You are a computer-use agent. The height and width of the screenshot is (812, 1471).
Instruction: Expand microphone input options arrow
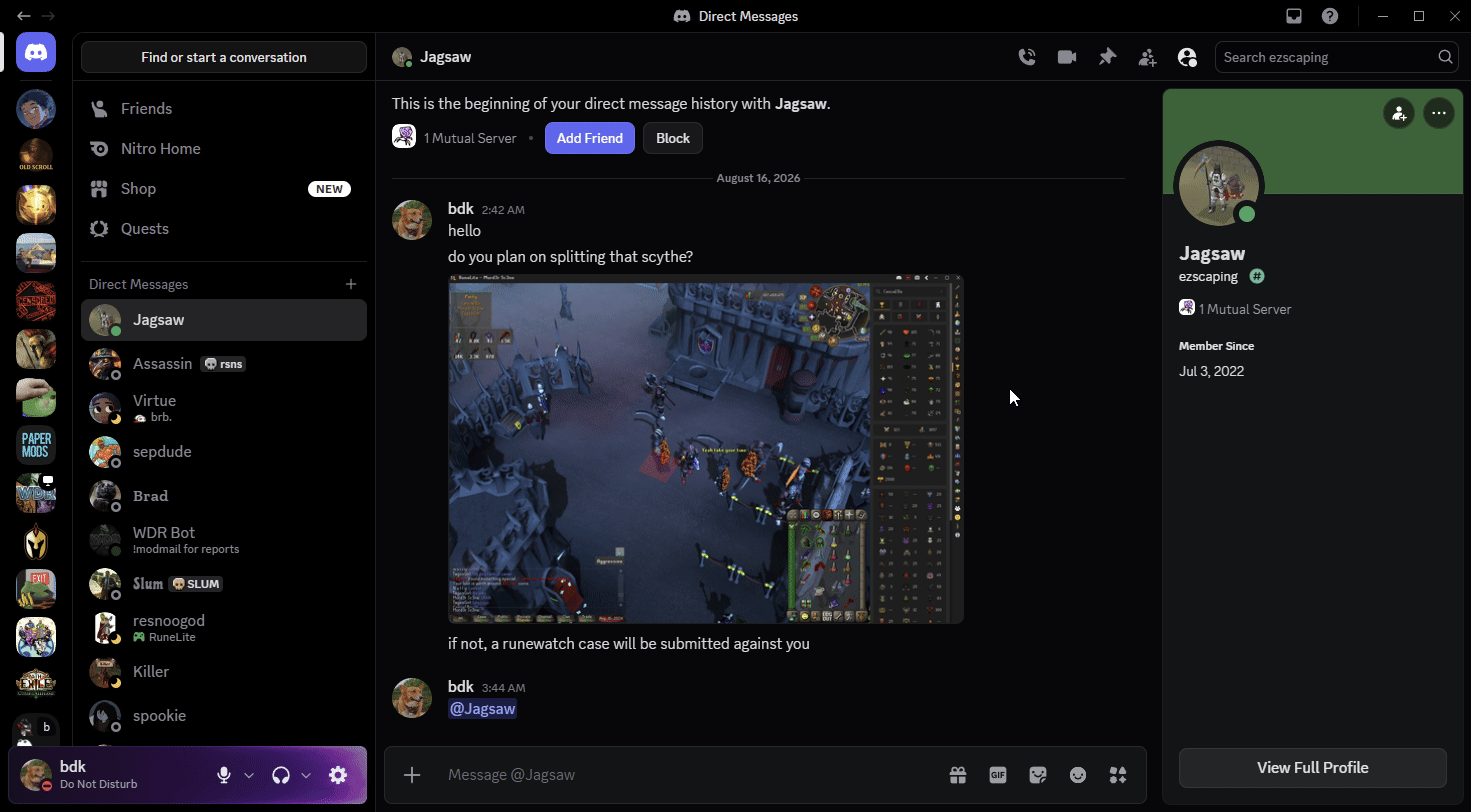click(x=249, y=775)
